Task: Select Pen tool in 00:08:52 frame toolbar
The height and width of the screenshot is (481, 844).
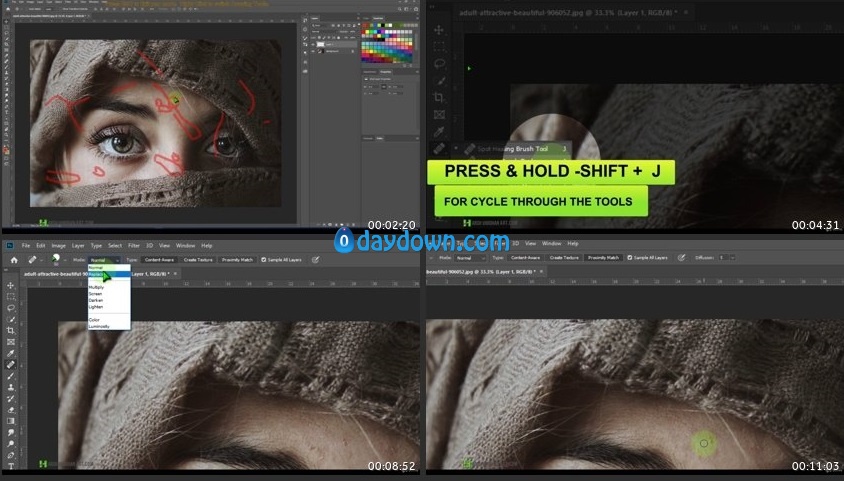Action: pyautogui.click(x=11, y=455)
